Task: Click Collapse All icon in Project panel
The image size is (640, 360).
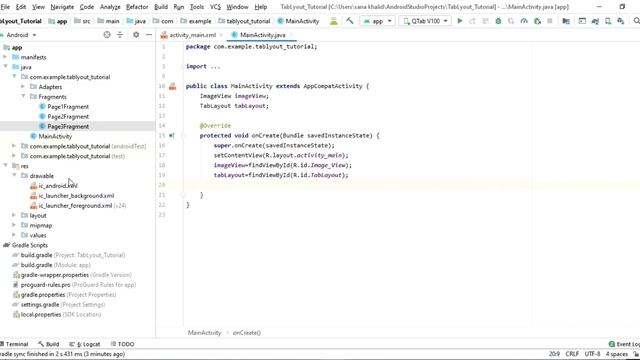Action: tap(120, 35)
